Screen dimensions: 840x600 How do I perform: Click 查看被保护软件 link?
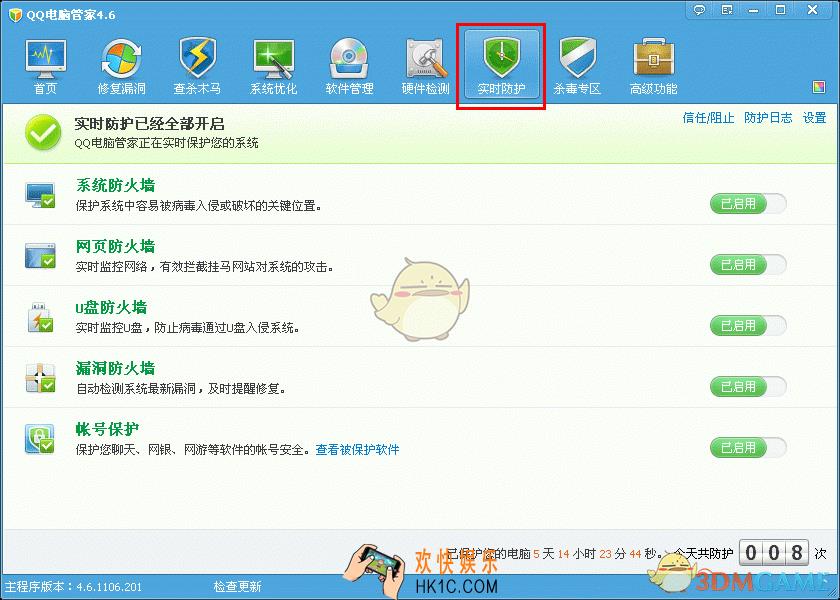click(x=357, y=449)
